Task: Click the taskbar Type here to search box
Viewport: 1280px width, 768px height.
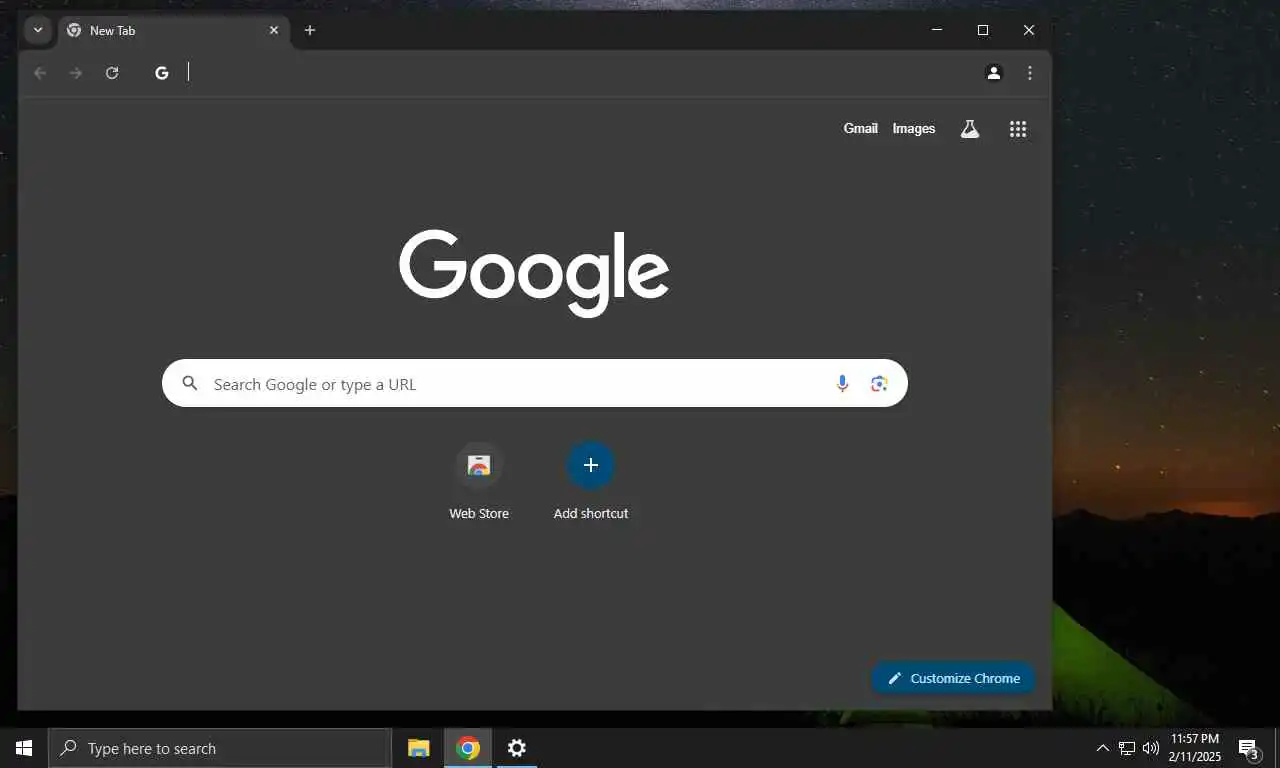Action: point(220,748)
